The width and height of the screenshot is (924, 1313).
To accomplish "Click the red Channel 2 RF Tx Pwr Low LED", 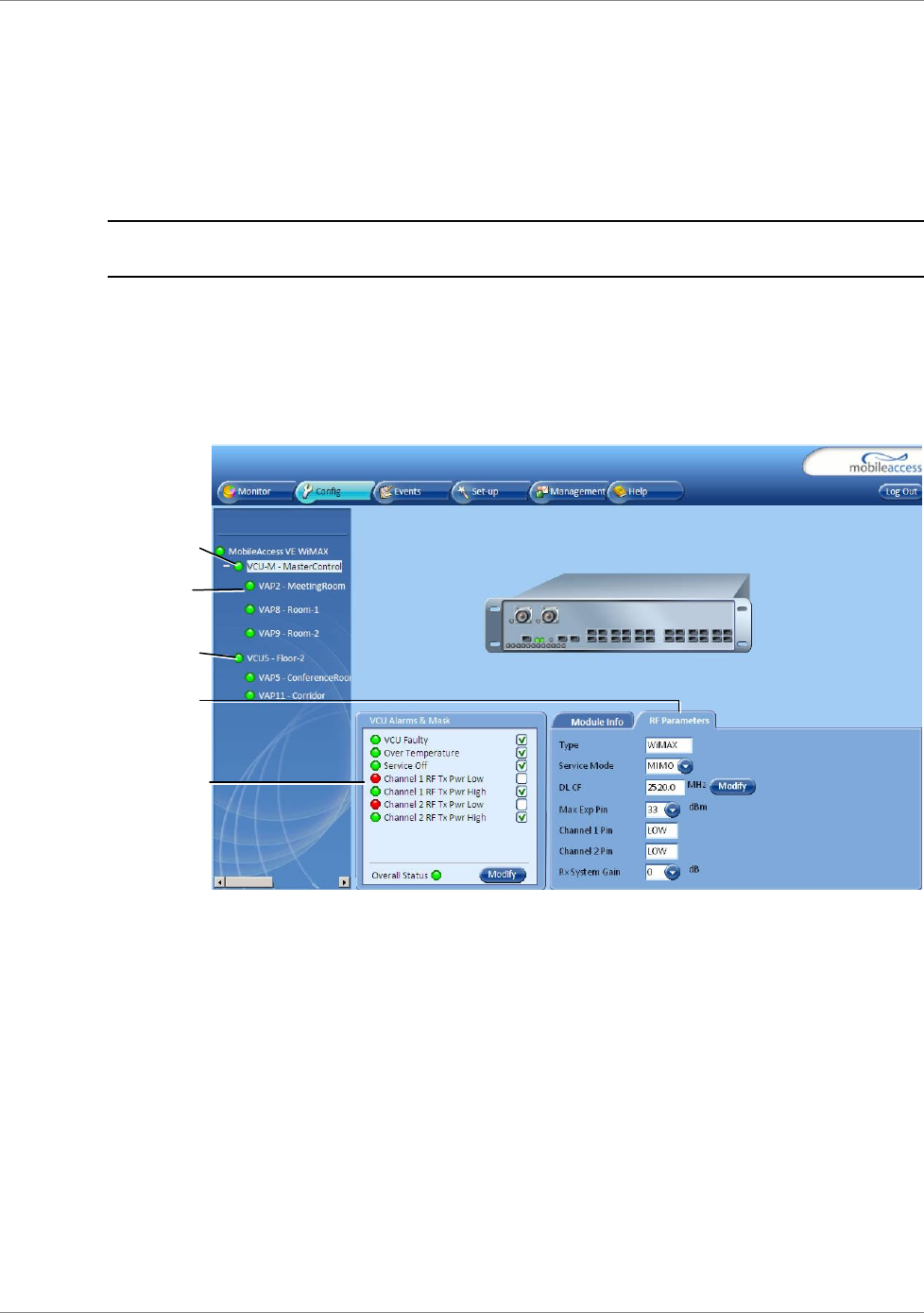I will (376, 805).
